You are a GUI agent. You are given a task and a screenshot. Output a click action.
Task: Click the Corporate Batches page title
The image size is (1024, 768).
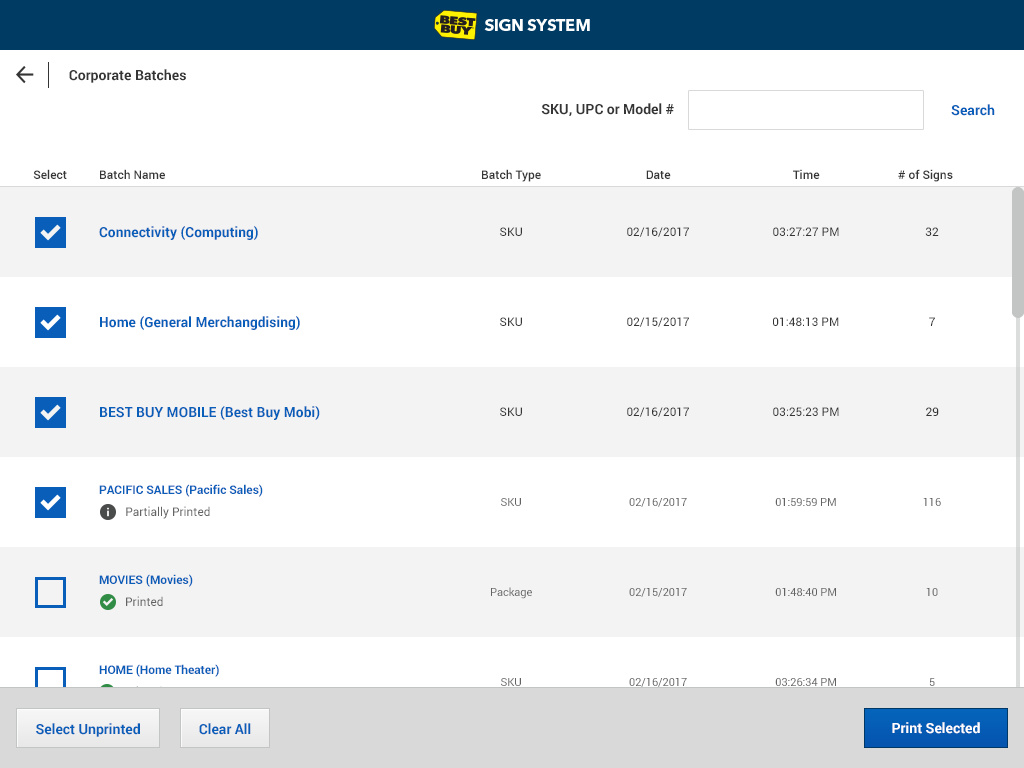pos(127,75)
